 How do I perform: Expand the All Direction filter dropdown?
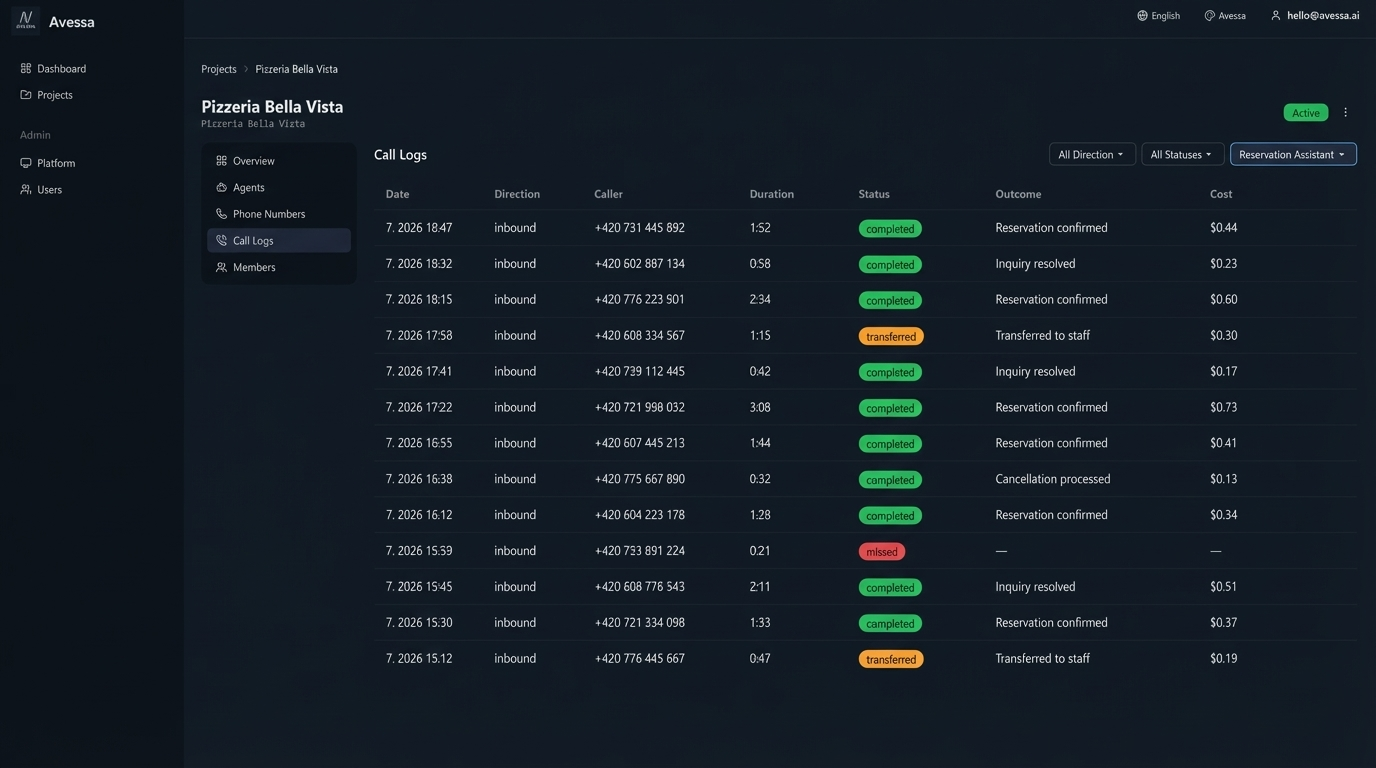pos(1091,155)
